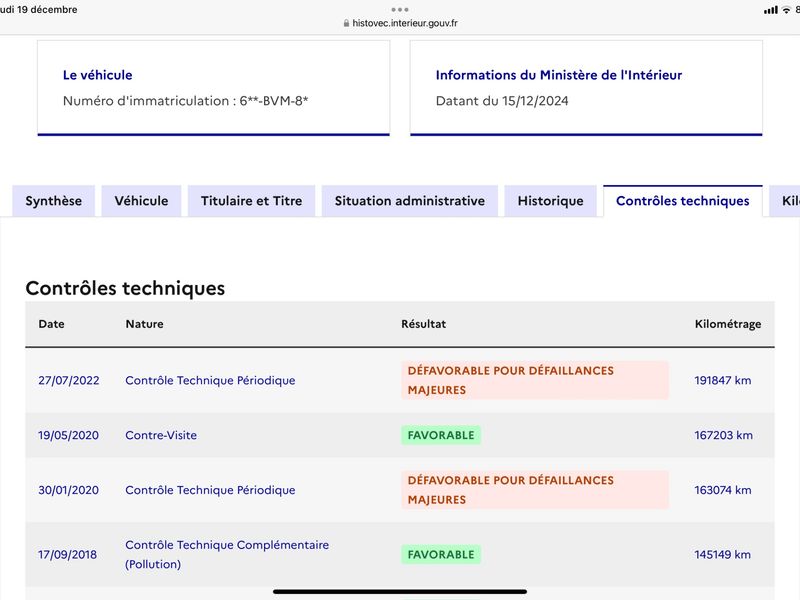
Task: Go to the Historique tab
Action: click(551, 201)
